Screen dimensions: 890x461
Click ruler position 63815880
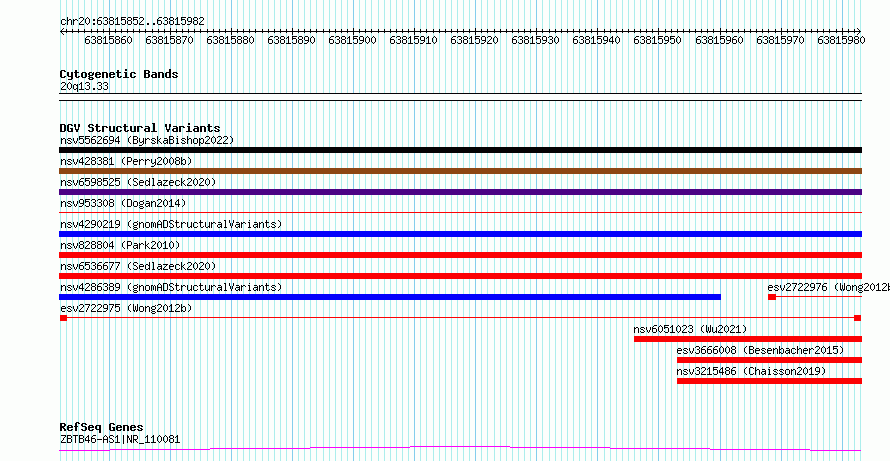(x=230, y=40)
